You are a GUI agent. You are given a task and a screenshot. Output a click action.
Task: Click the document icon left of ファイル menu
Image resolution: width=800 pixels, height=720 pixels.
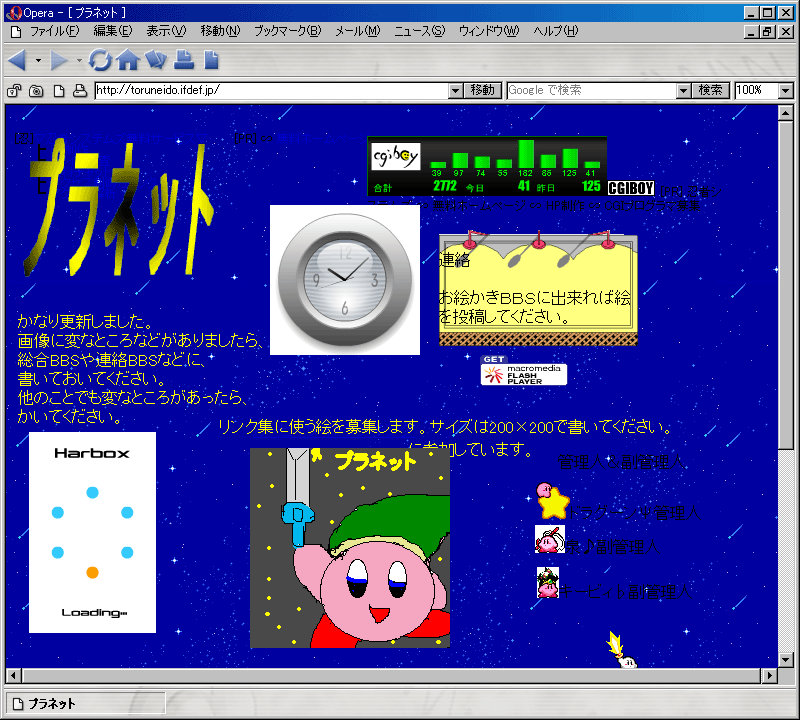coord(16,32)
